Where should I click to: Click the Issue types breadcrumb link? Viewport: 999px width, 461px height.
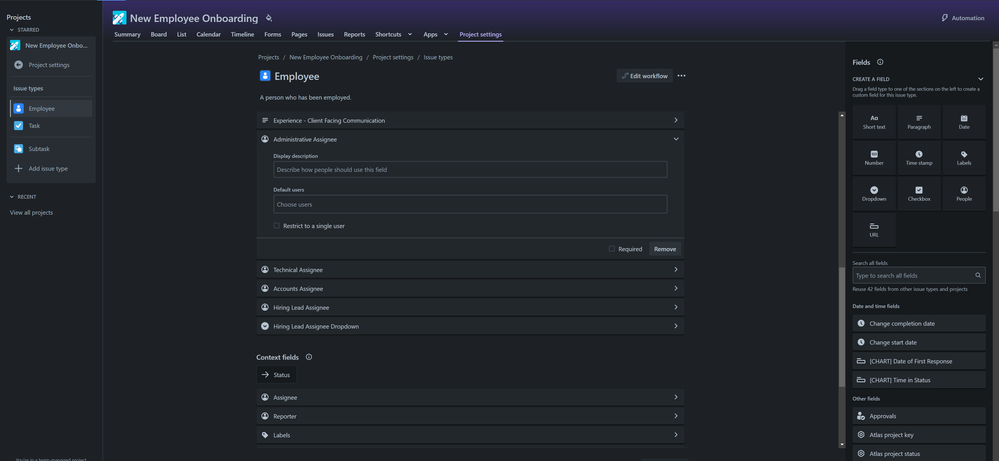[438, 57]
